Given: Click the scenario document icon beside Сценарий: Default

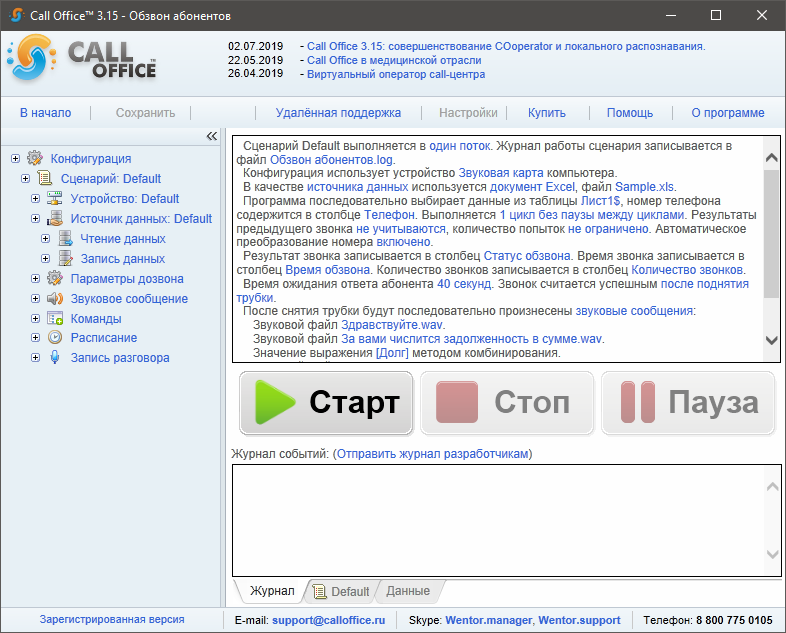Looking at the screenshot, I should coord(45,178).
